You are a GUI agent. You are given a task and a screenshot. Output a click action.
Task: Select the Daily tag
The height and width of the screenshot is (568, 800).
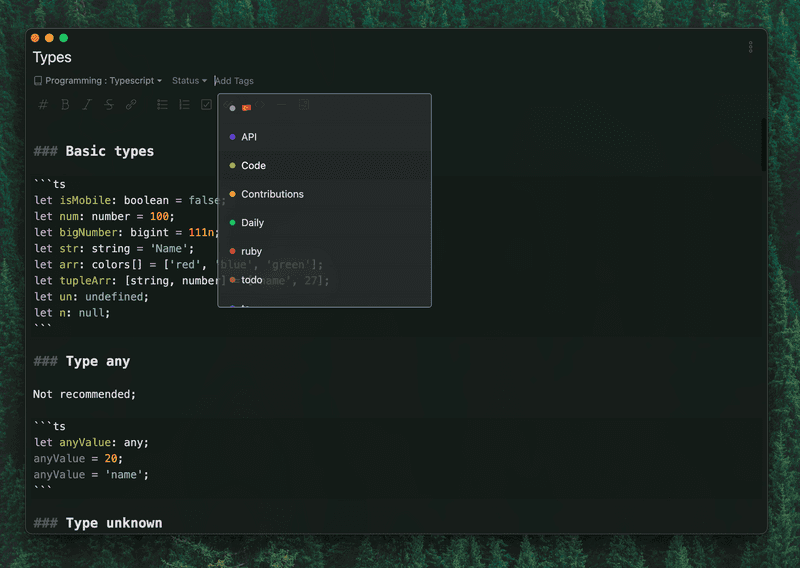(253, 223)
